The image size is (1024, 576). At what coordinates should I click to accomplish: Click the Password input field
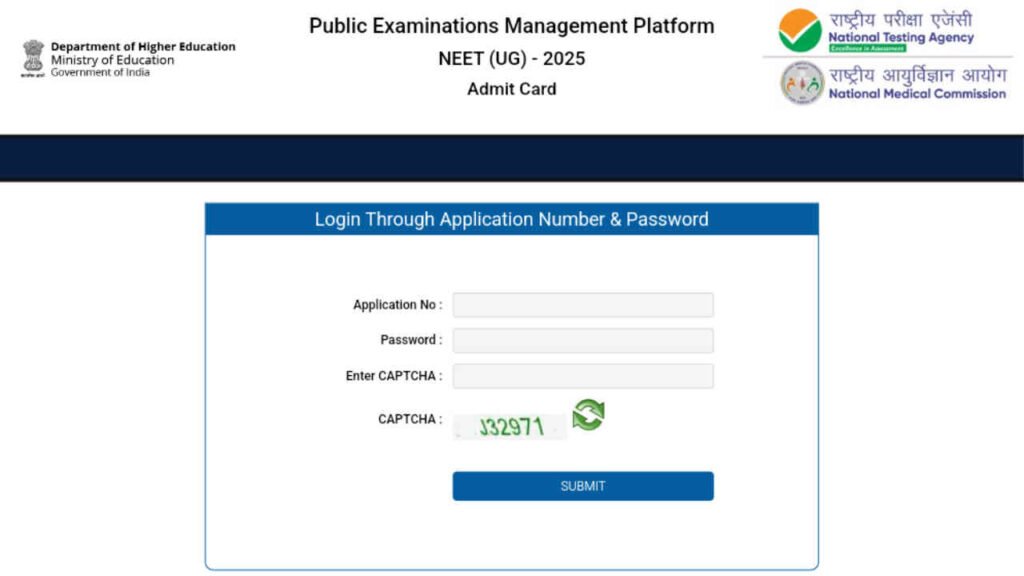click(582, 340)
